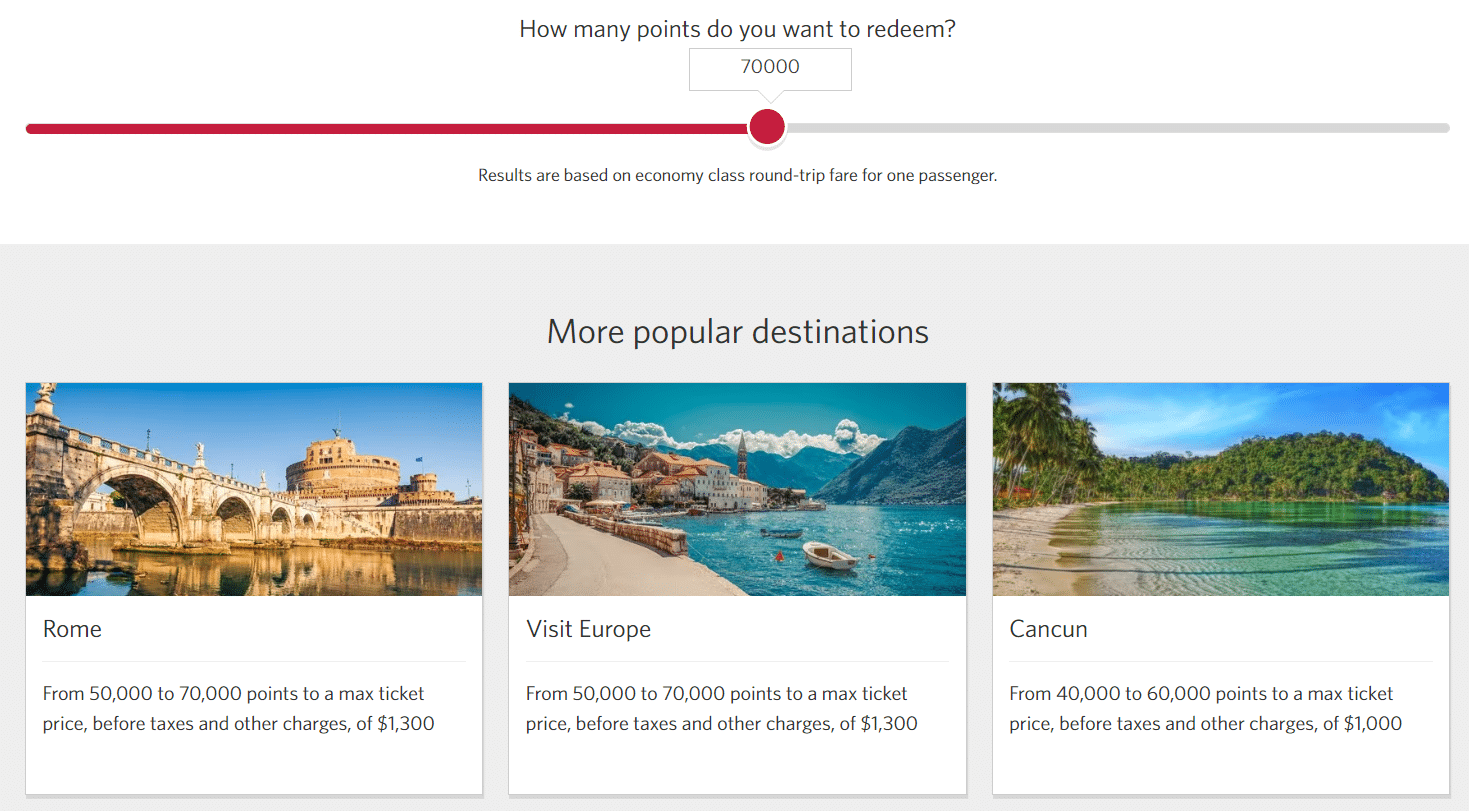Click the red slider handle

pyautogui.click(x=767, y=127)
